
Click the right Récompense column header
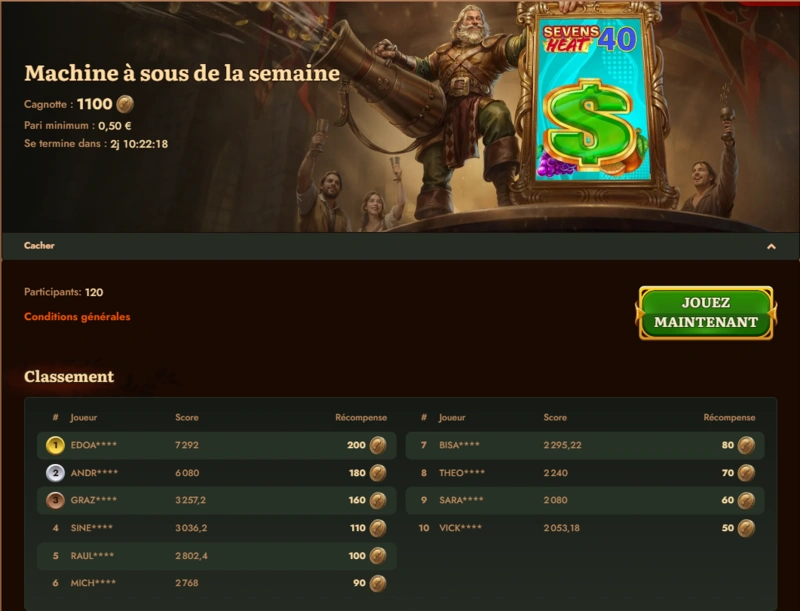[729, 417]
